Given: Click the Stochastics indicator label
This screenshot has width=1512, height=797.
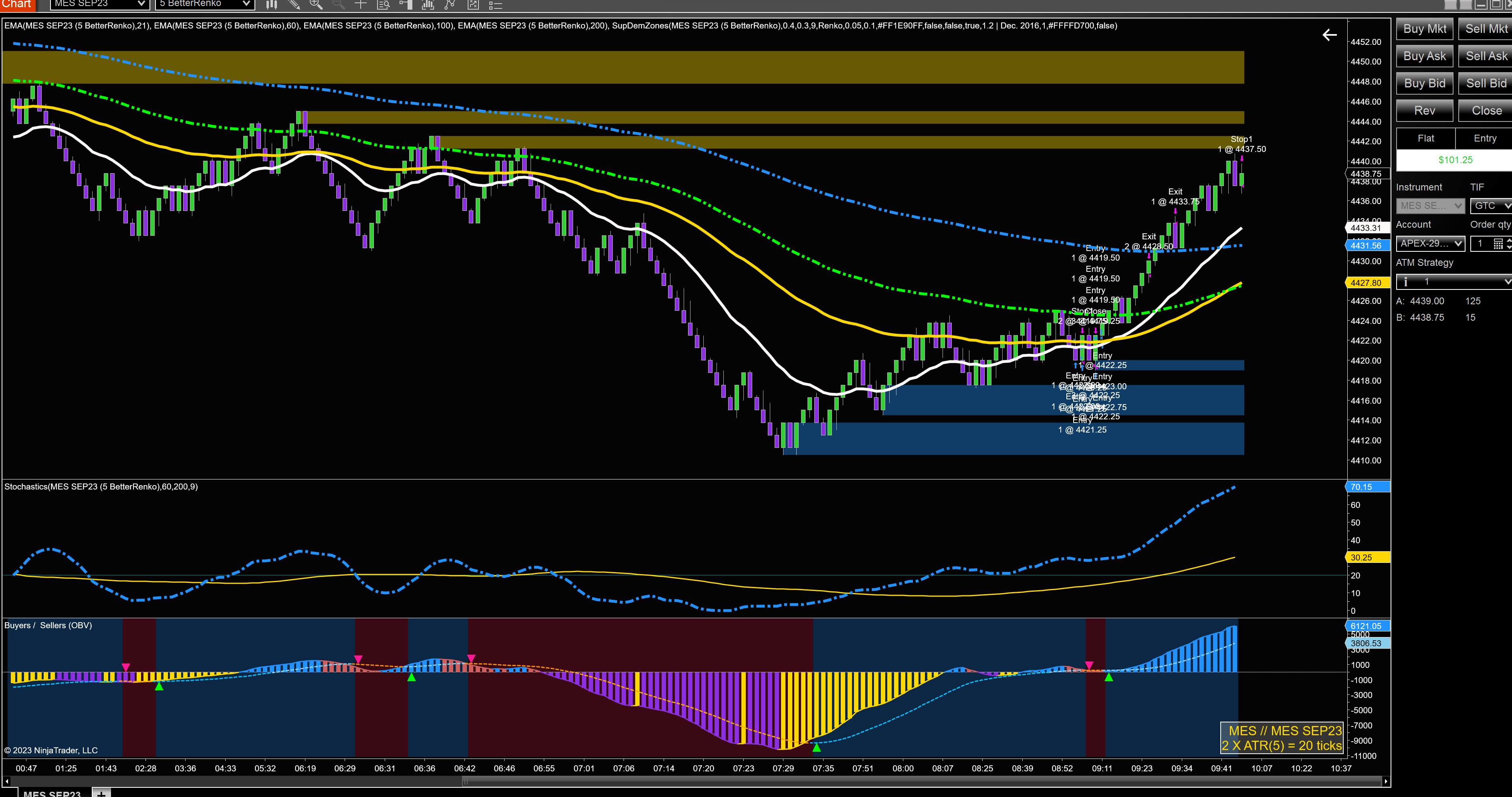Looking at the screenshot, I should pos(101,486).
